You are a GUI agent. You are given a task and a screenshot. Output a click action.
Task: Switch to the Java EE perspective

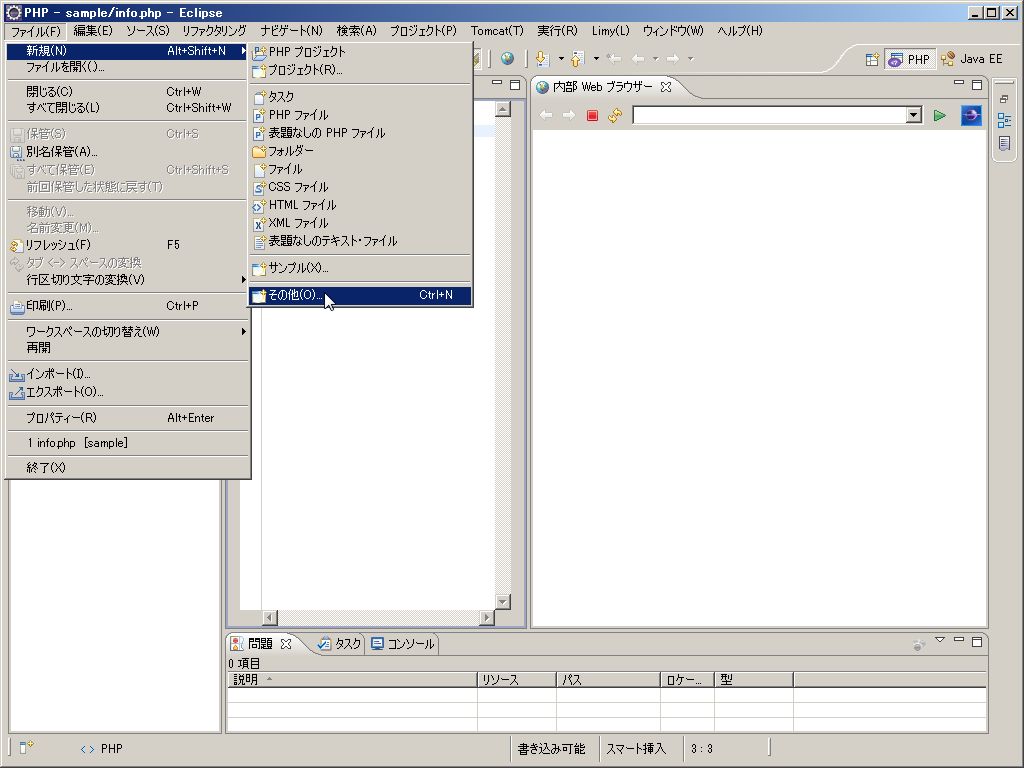972,59
